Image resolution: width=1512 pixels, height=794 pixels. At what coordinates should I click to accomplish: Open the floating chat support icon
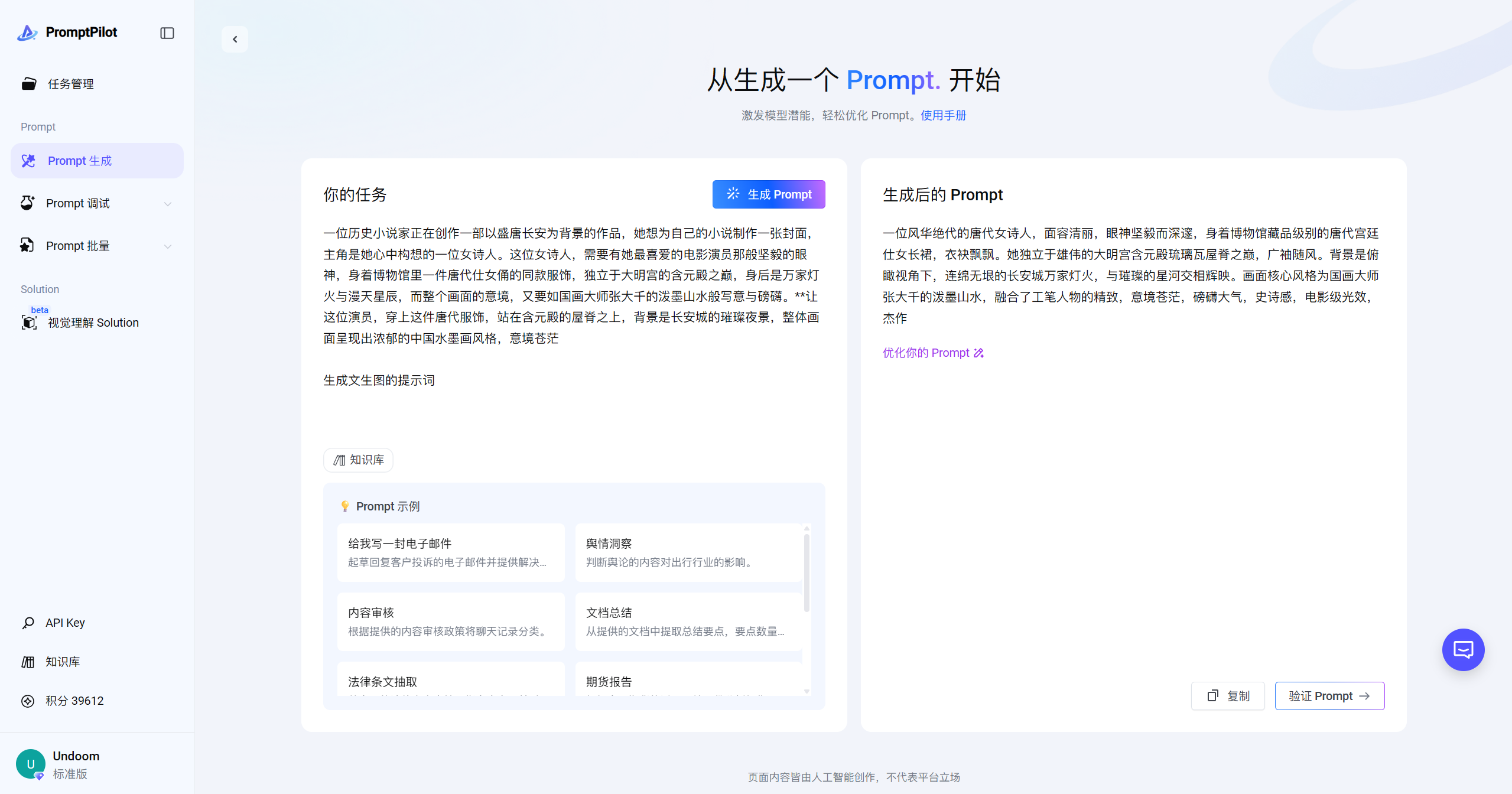tap(1463, 649)
